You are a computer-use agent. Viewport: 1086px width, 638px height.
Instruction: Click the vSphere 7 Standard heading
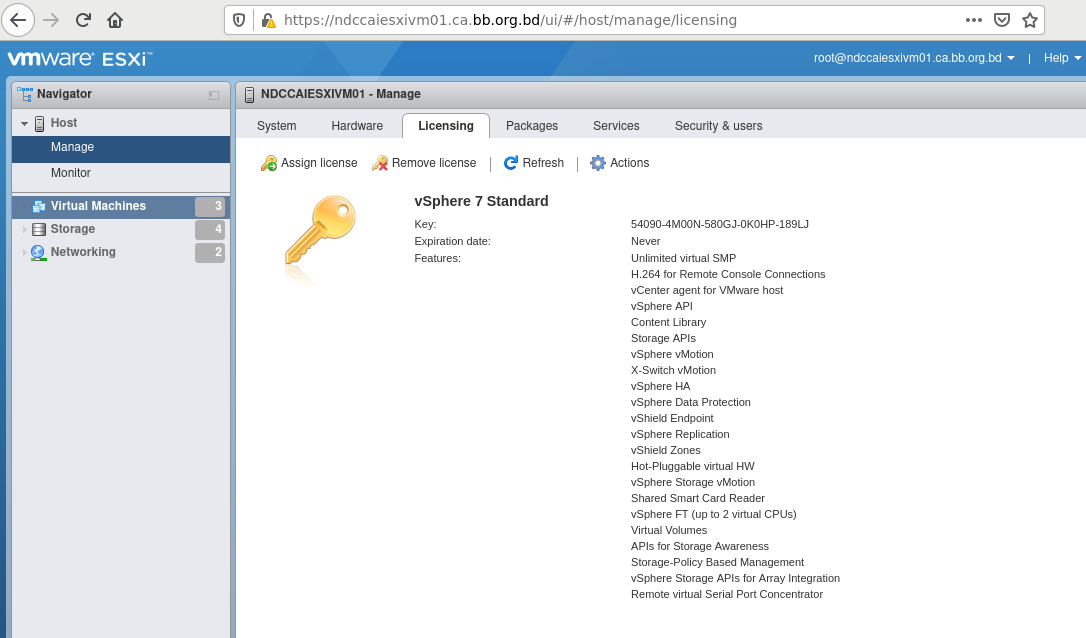[x=481, y=201]
